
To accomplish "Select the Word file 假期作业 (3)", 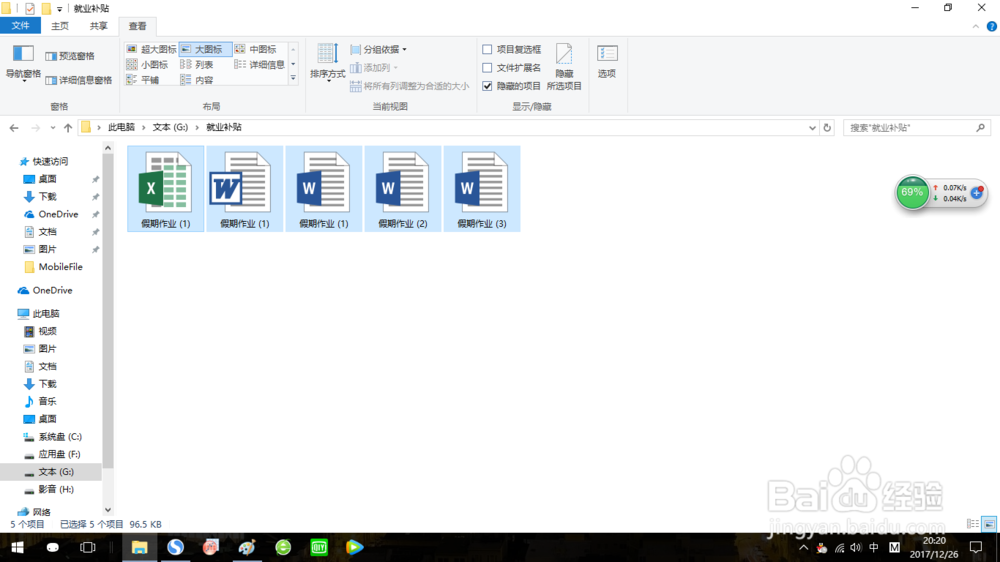I will 482,189.
